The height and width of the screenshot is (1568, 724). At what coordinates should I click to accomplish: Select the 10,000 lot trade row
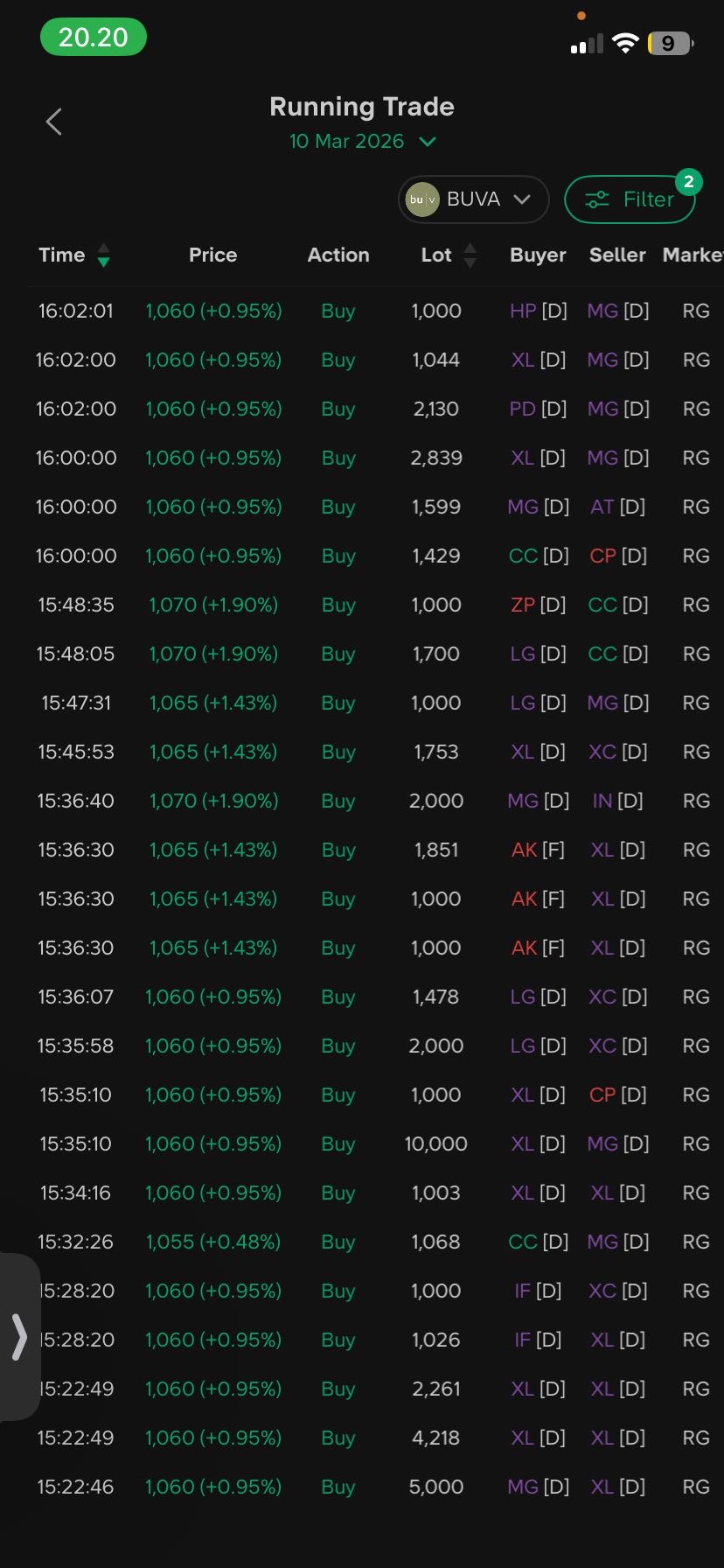click(x=435, y=1144)
